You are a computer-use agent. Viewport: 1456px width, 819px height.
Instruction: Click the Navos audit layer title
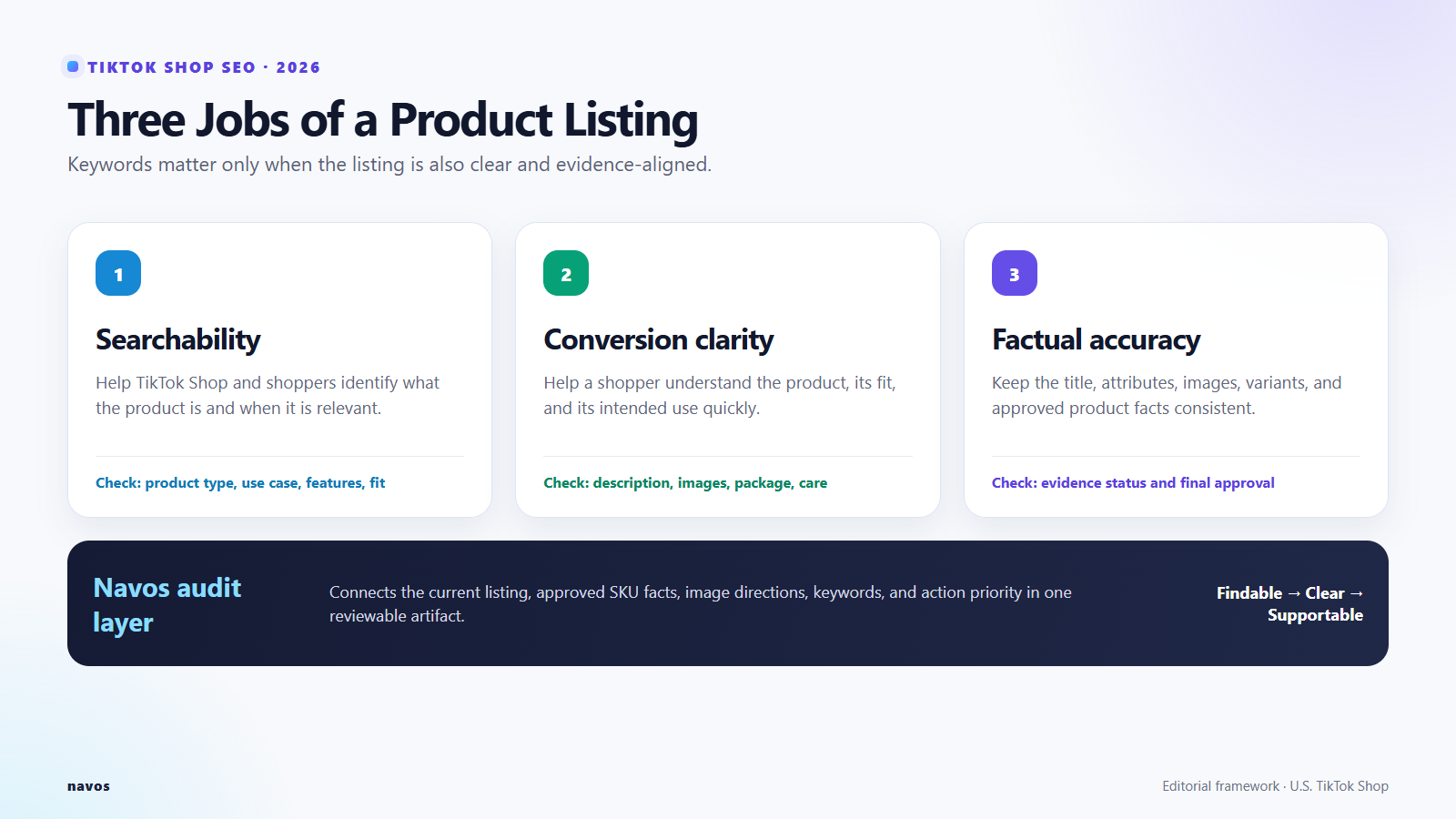pos(167,605)
